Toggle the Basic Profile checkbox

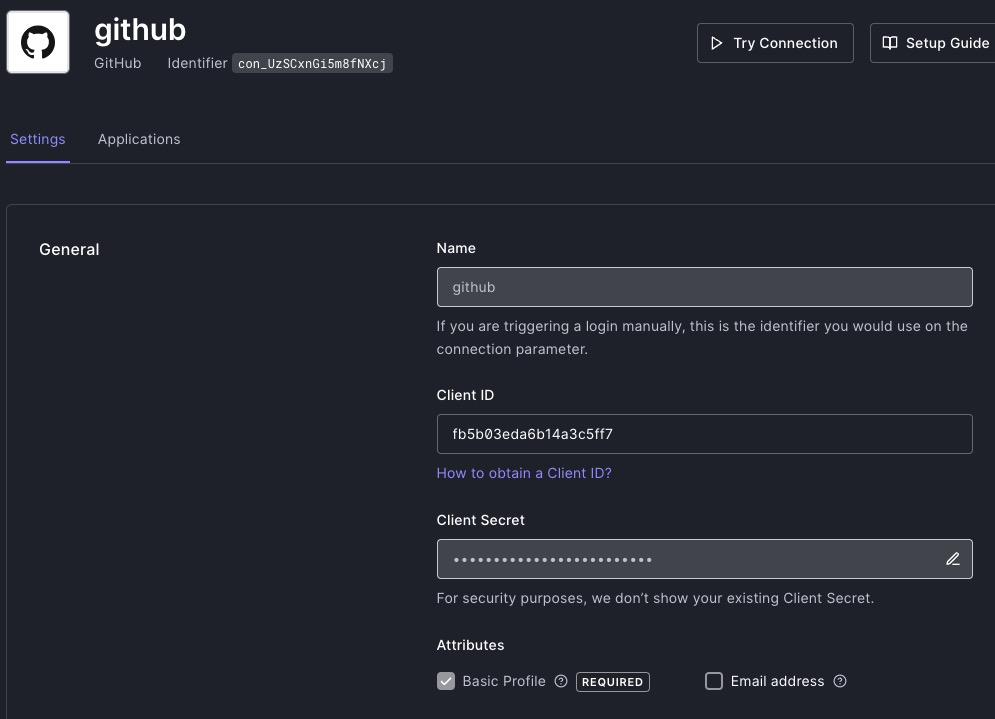[446, 681]
